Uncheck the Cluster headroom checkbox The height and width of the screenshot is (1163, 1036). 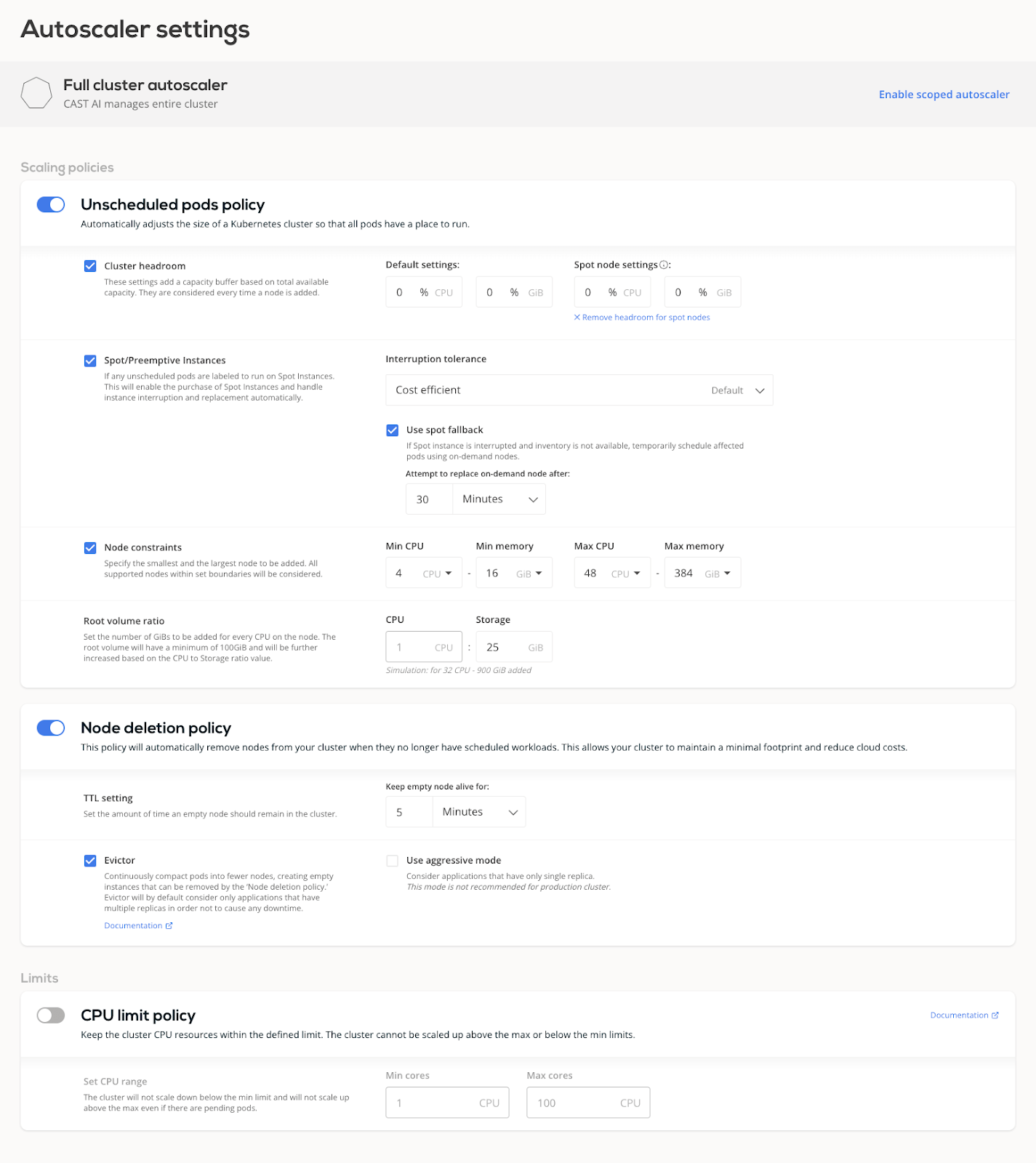point(90,266)
